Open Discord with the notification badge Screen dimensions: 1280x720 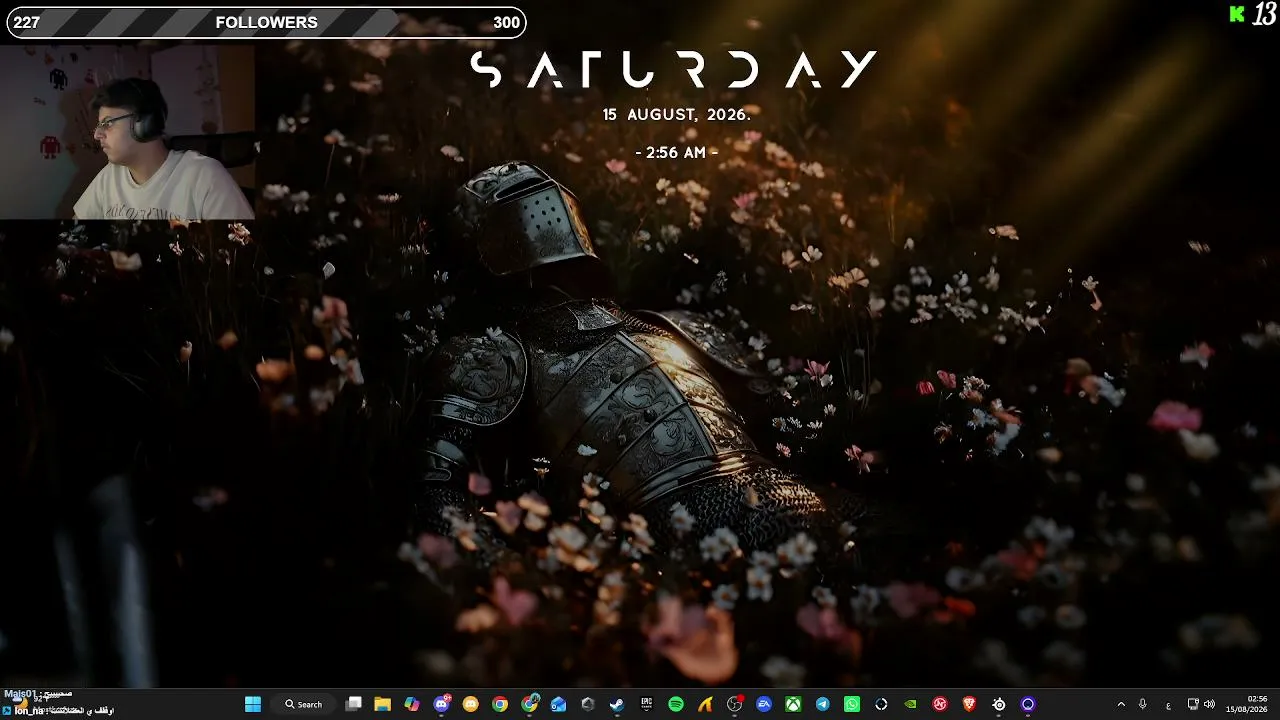[x=441, y=704]
